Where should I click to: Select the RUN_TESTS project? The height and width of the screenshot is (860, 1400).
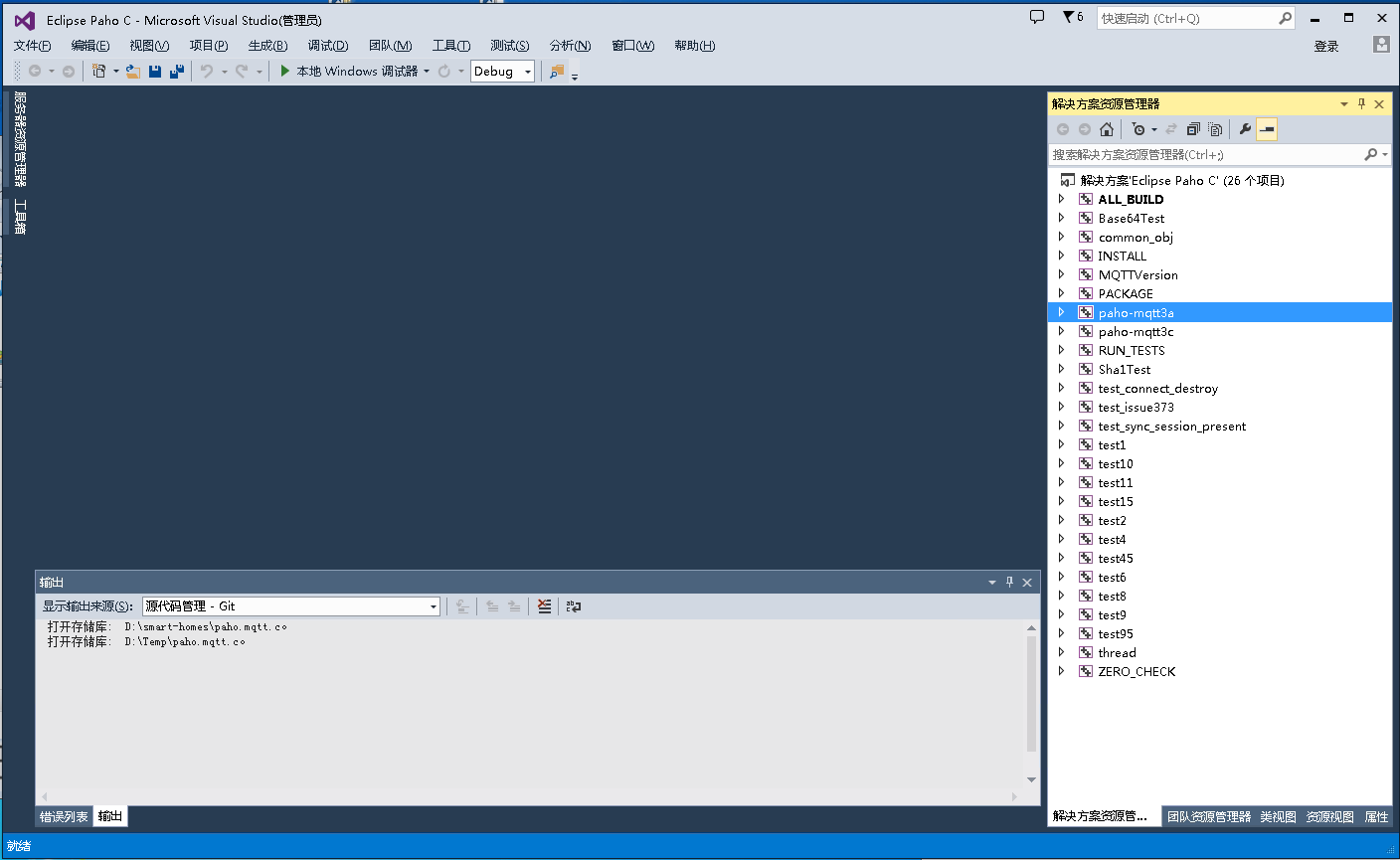pos(1132,350)
